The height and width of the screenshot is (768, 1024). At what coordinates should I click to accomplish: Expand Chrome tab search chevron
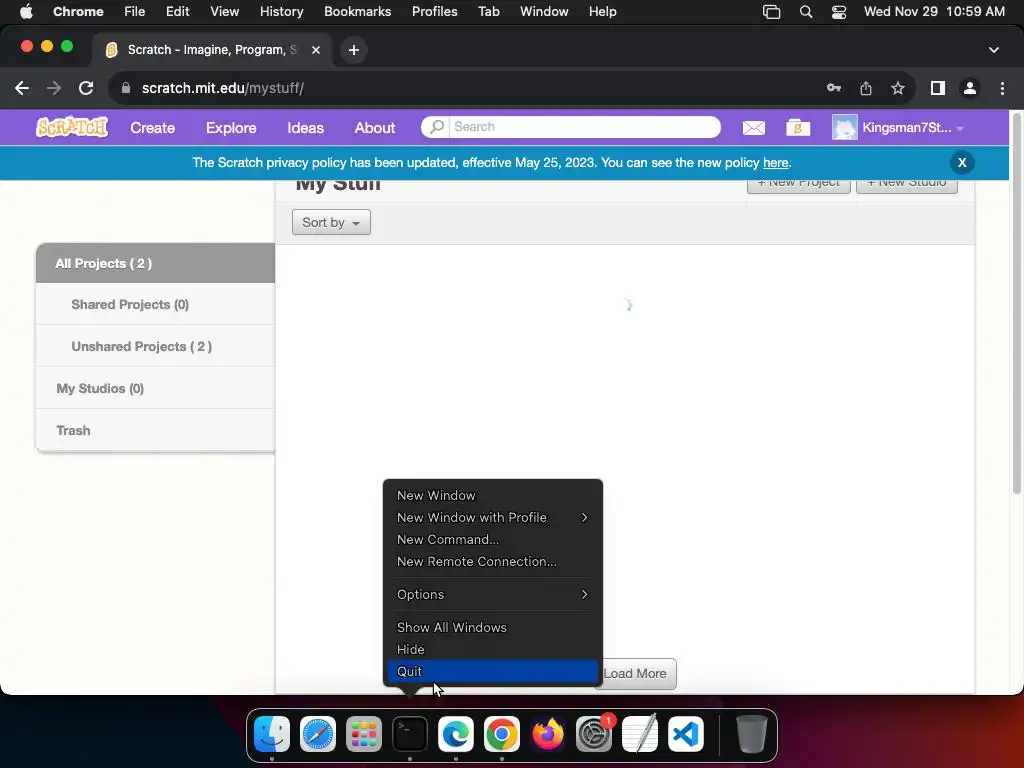click(x=993, y=50)
